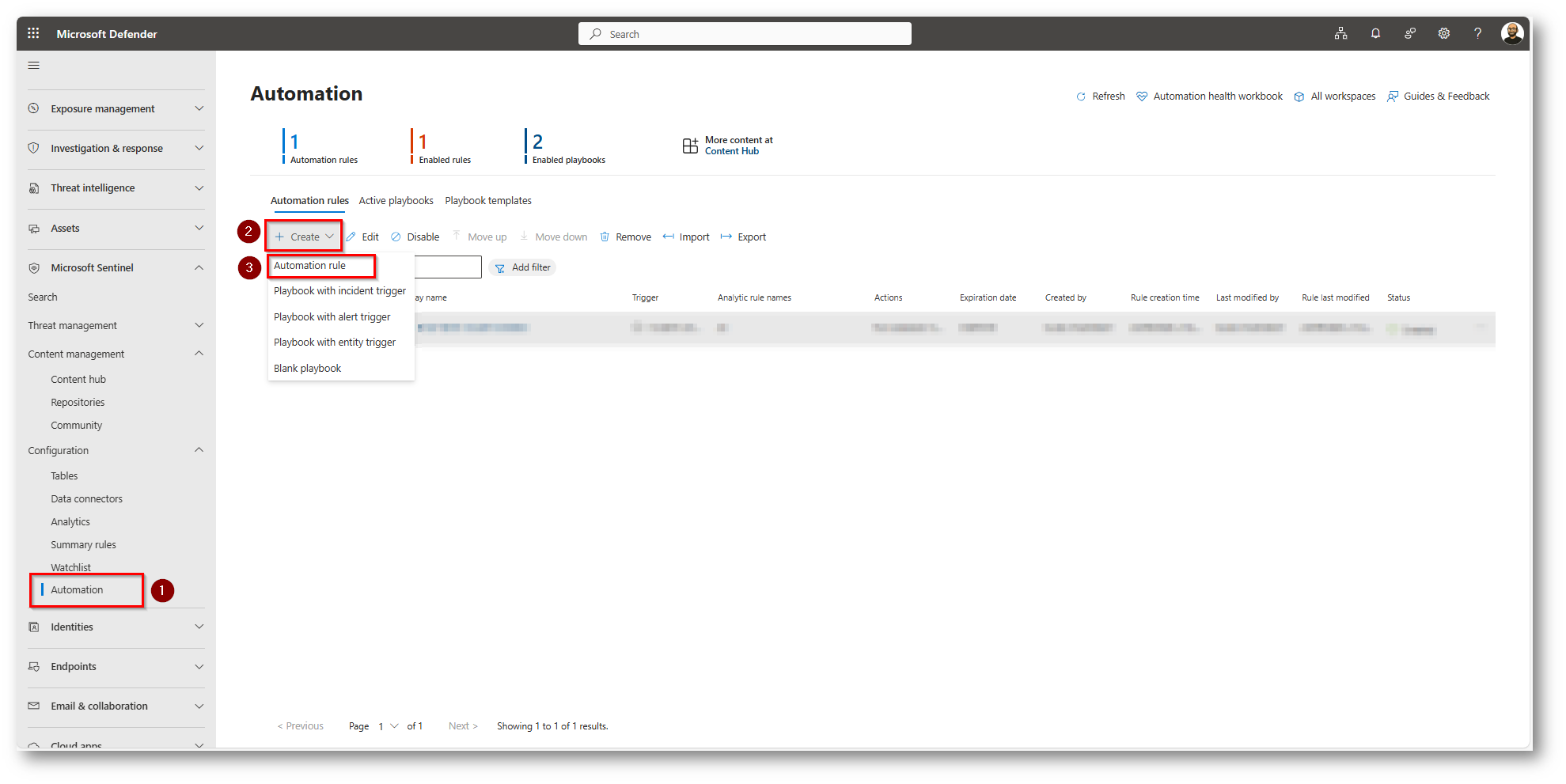Expand the Assets section
This screenshot has height=784, width=1566.
click(x=199, y=229)
